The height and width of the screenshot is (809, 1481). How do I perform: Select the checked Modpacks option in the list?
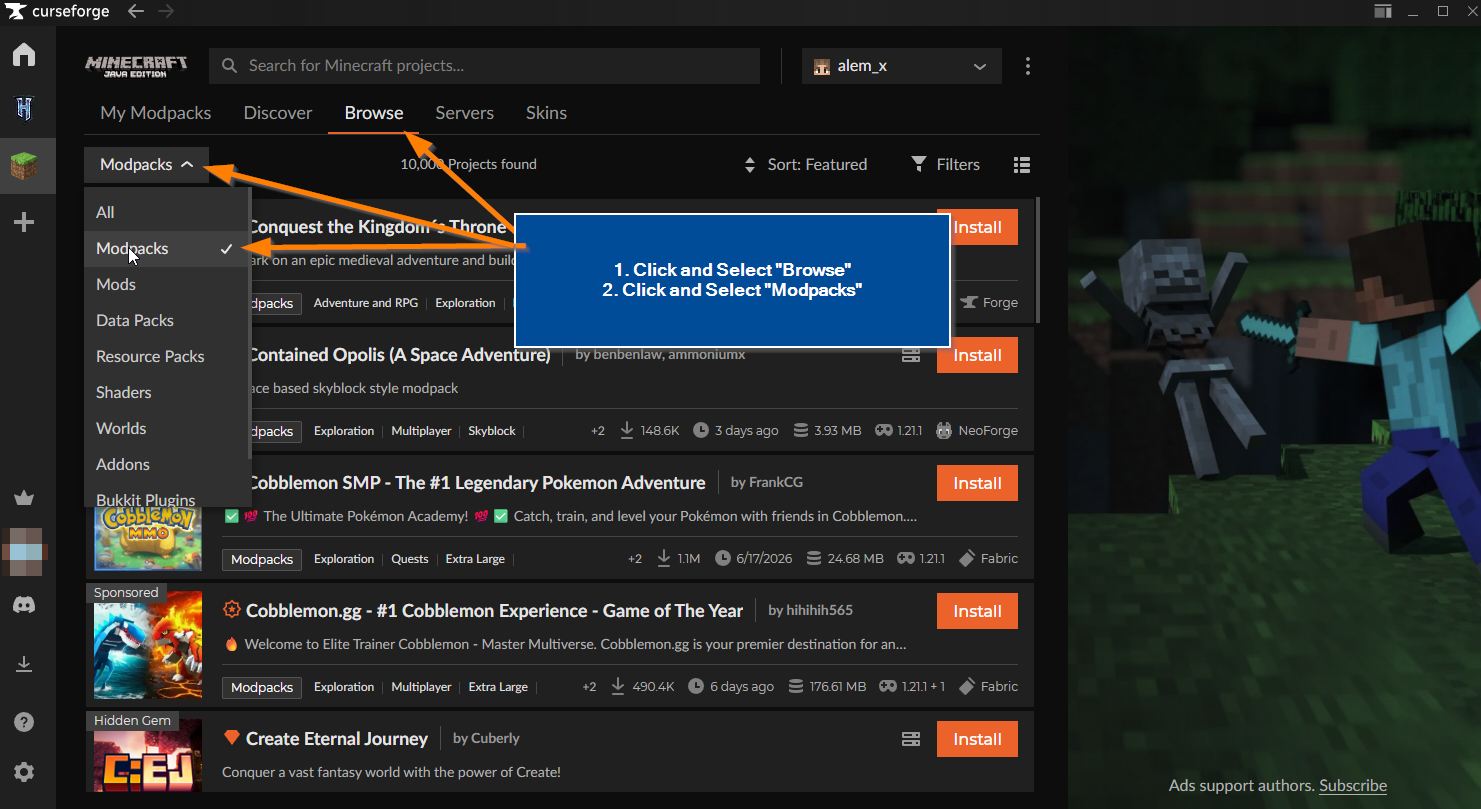pyautogui.click(x=167, y=248)
